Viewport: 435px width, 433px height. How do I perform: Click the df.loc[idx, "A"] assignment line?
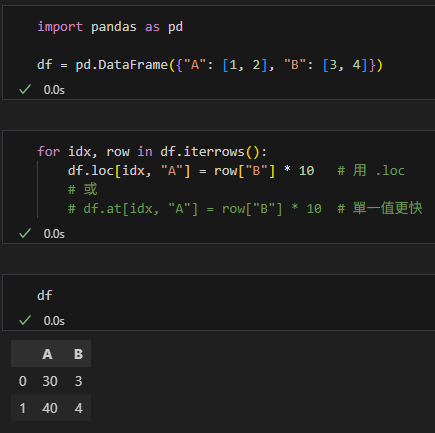click(191, 171)
